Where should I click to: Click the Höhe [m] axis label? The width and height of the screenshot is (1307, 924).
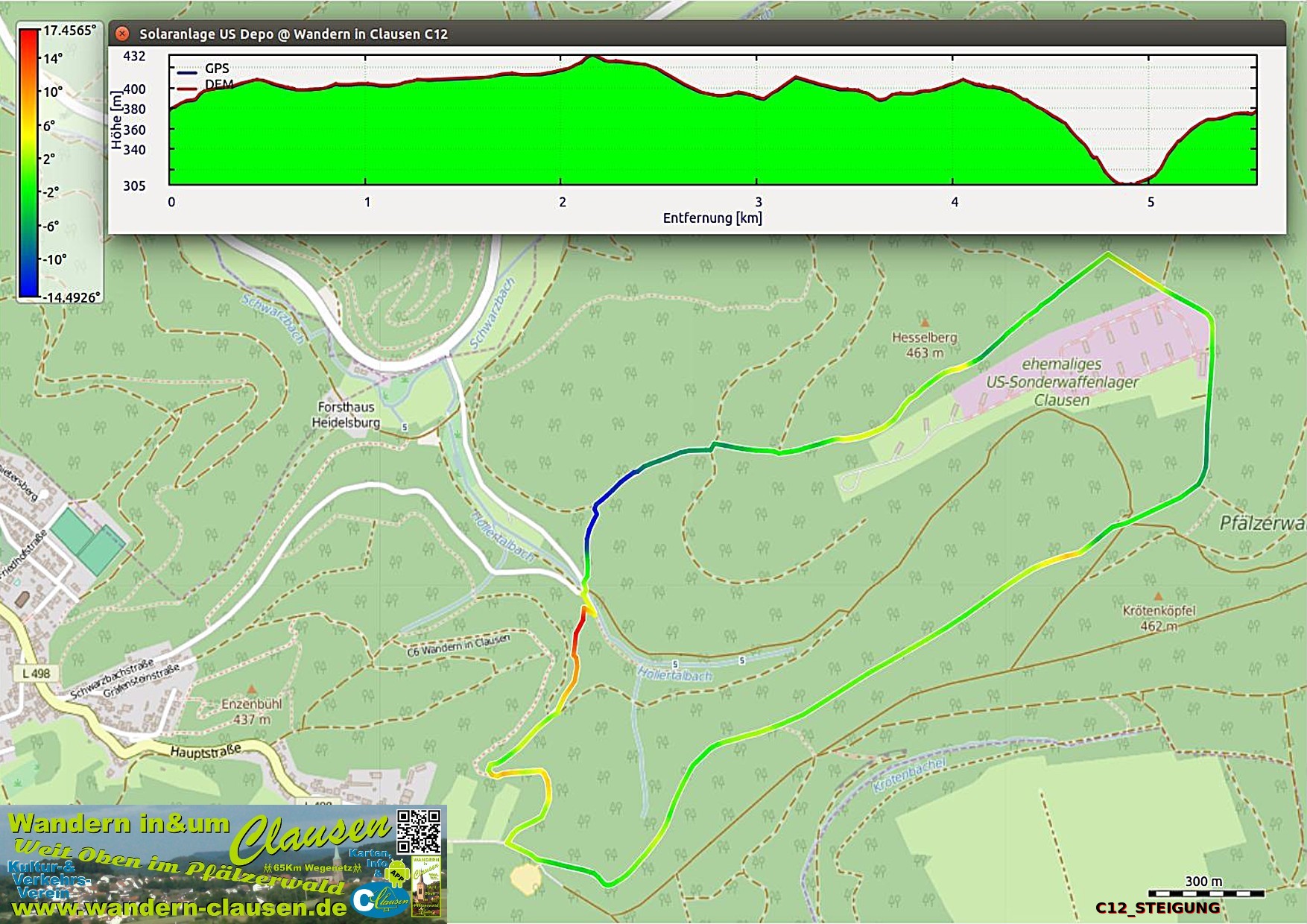(115, 120)
